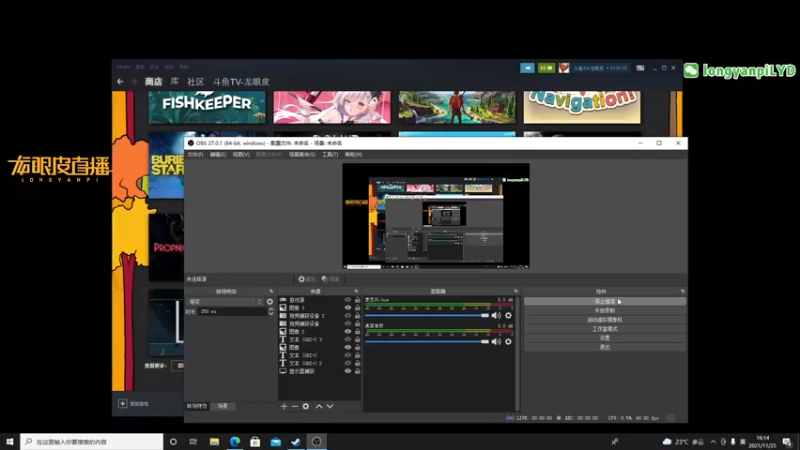Open Cortana circle in taskbar
This screenshot has height=450, width=800.
(173, 441)
